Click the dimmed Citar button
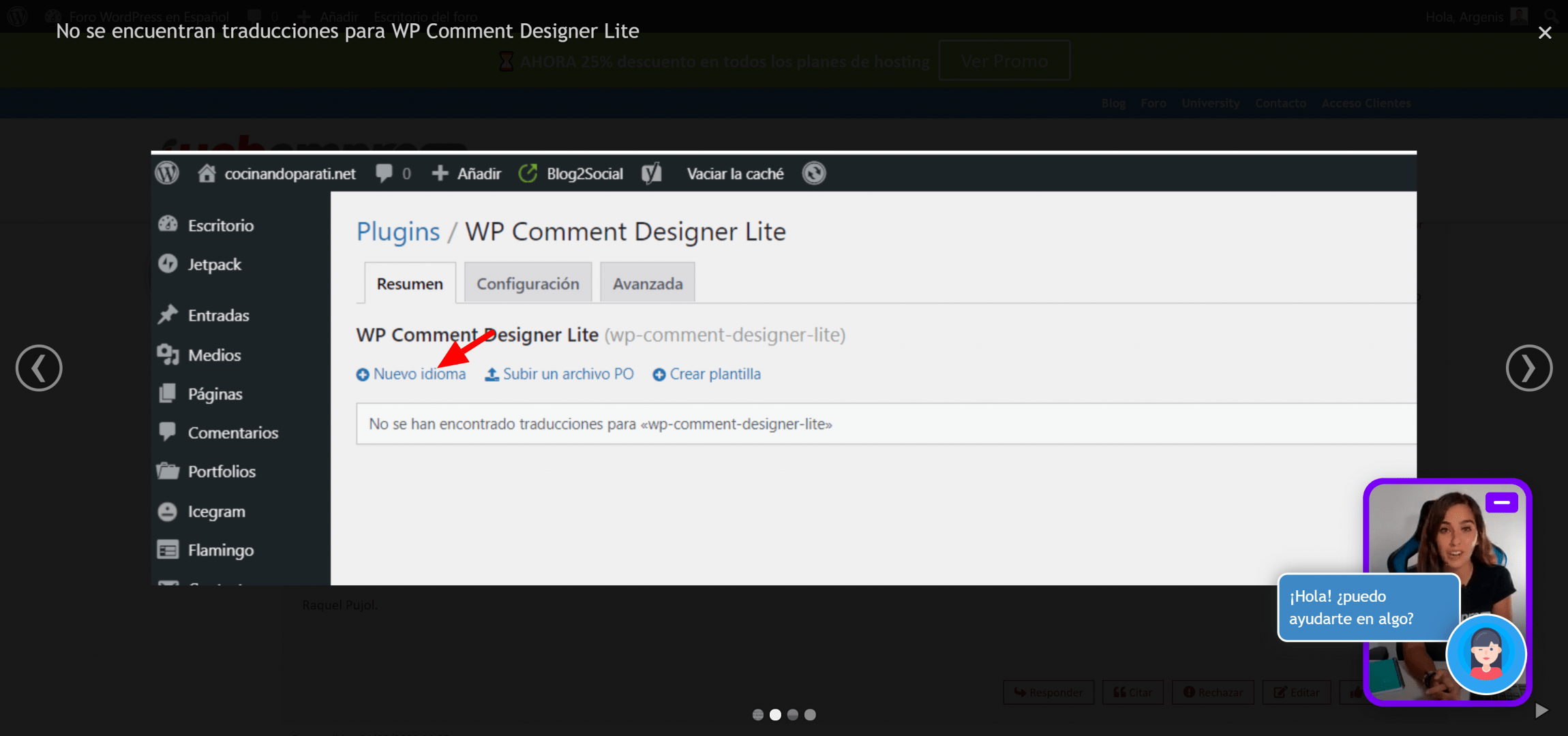Image resolution: width=1568 pixels, height=736 pixels. point(1132,692)
